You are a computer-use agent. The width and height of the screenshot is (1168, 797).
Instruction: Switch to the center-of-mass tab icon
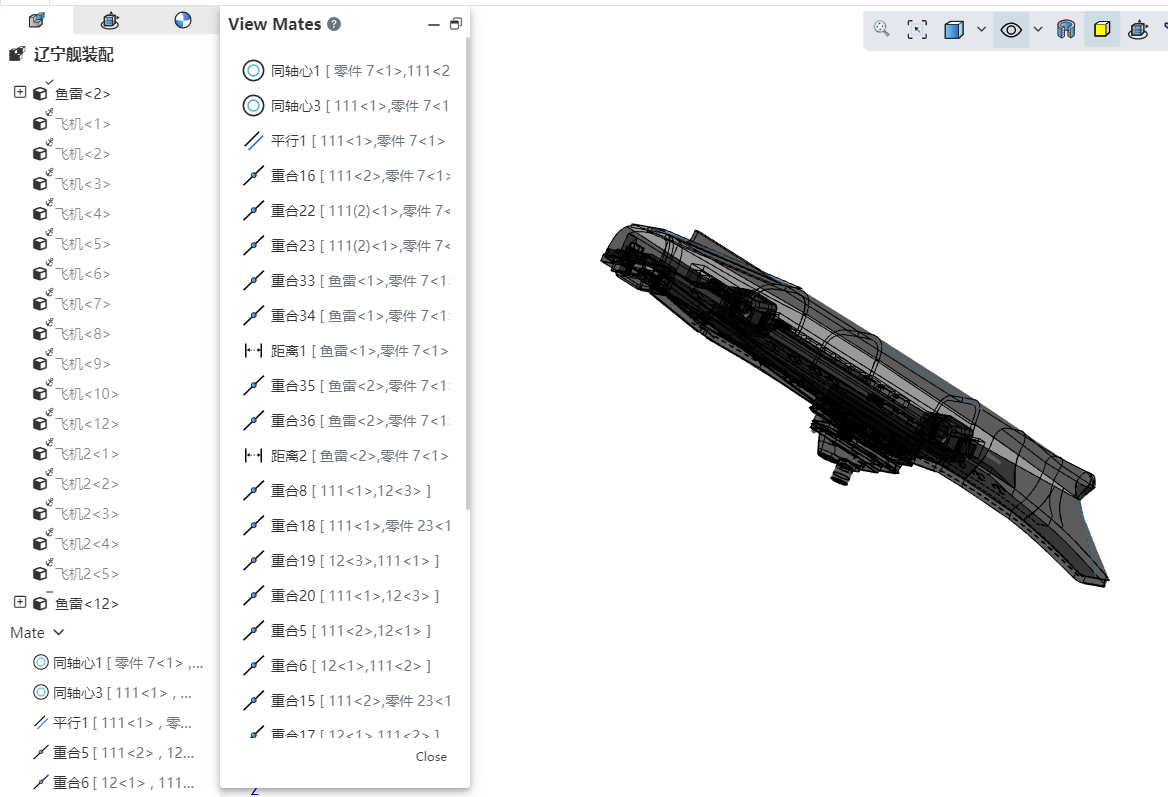point(182,20)
